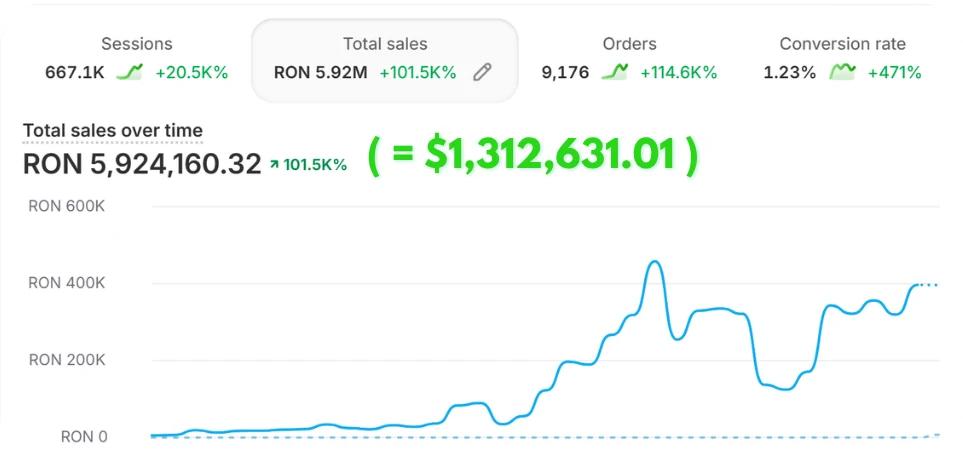Image resolution: width=963 pixels, height=457 pixels.
Task: Select the Total sales metric tab
Action: pos(384,60)
